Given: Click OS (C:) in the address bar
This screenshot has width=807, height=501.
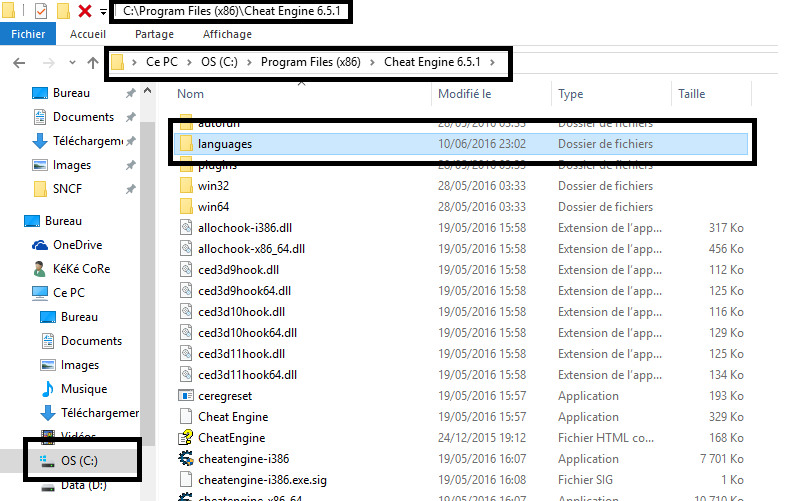Looking at the screenshot, I should point(219,62).
